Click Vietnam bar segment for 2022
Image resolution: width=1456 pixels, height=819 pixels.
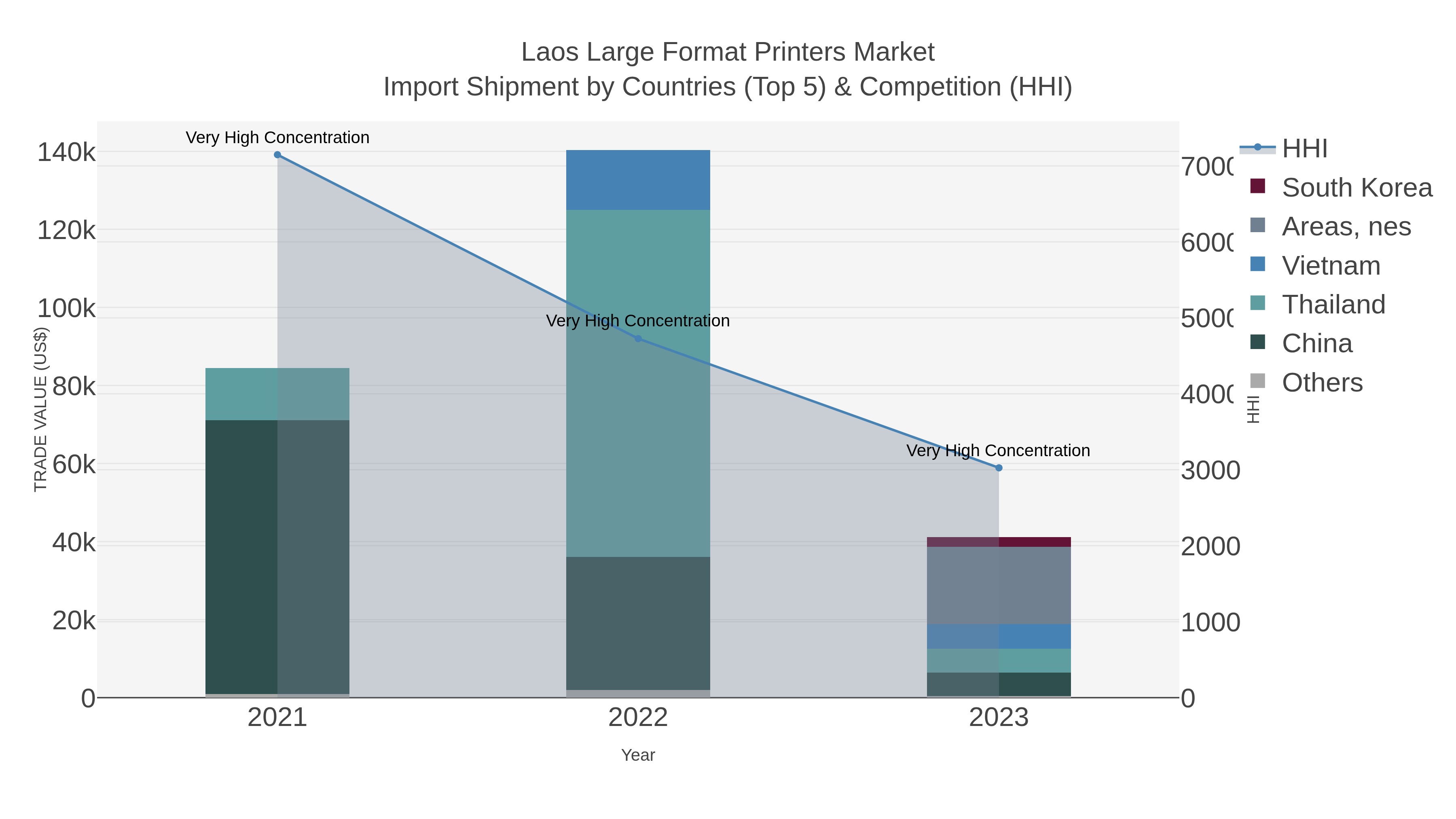[x=638, y=180]
